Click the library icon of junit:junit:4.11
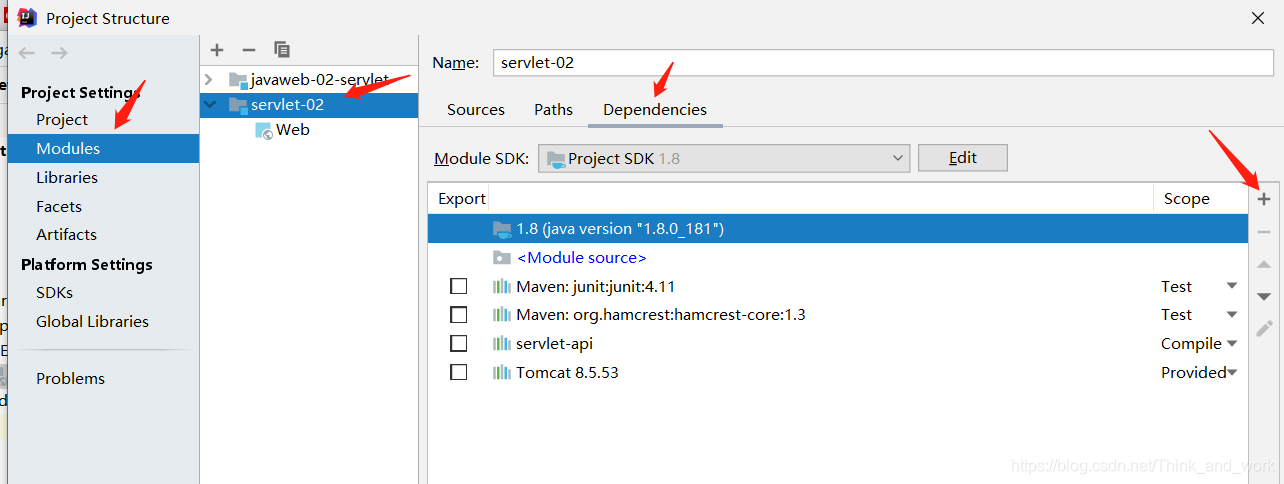The image size is (1284, 484). [x=502, y=286]
